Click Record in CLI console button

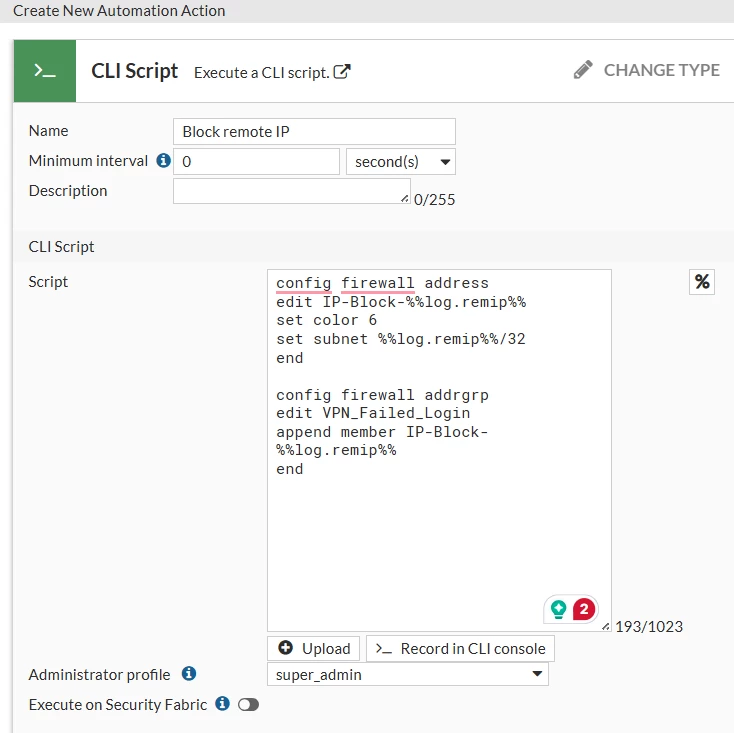[x=460, y=648]
